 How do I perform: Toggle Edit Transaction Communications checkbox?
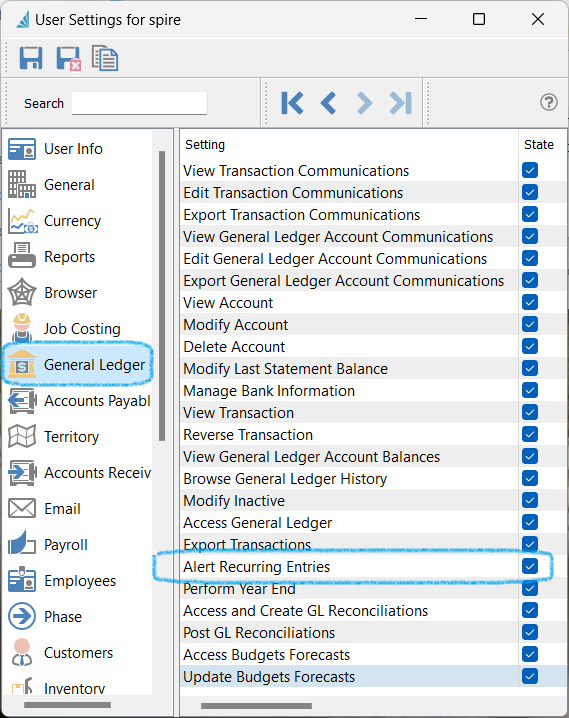(x=530, y=192)
